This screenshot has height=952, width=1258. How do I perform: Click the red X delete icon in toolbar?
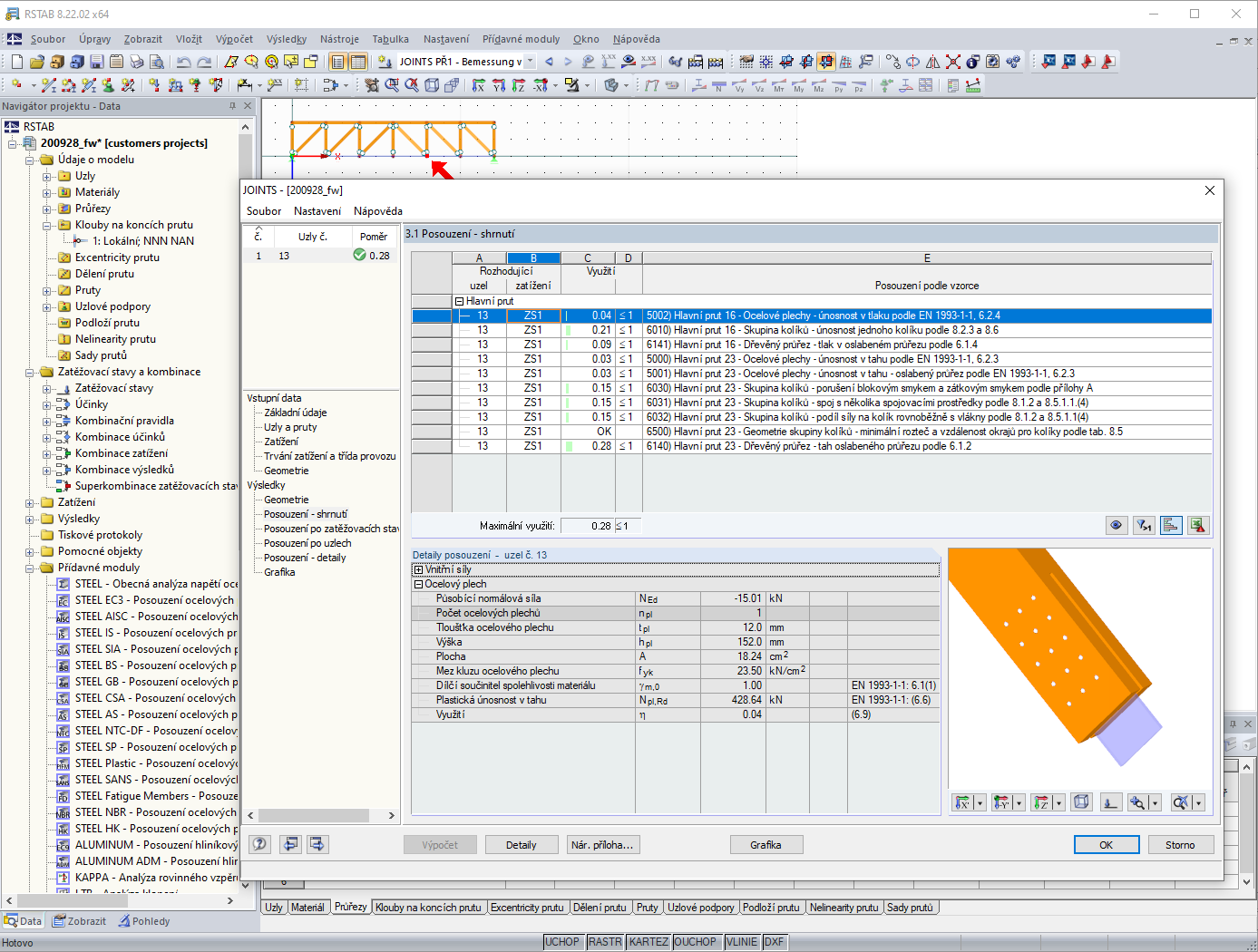tap(953, 62)
